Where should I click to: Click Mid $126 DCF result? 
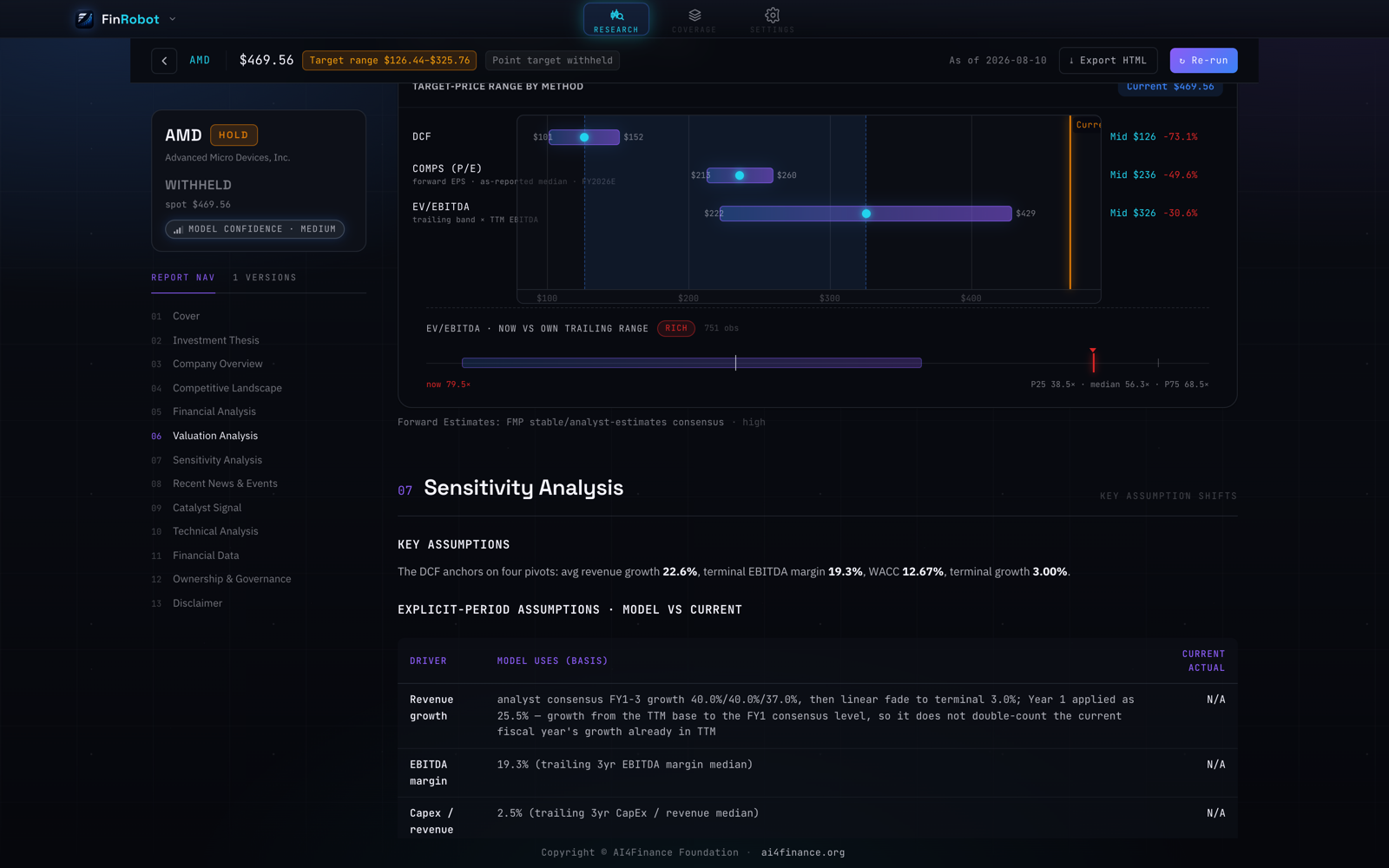(x=1133, y=137)
